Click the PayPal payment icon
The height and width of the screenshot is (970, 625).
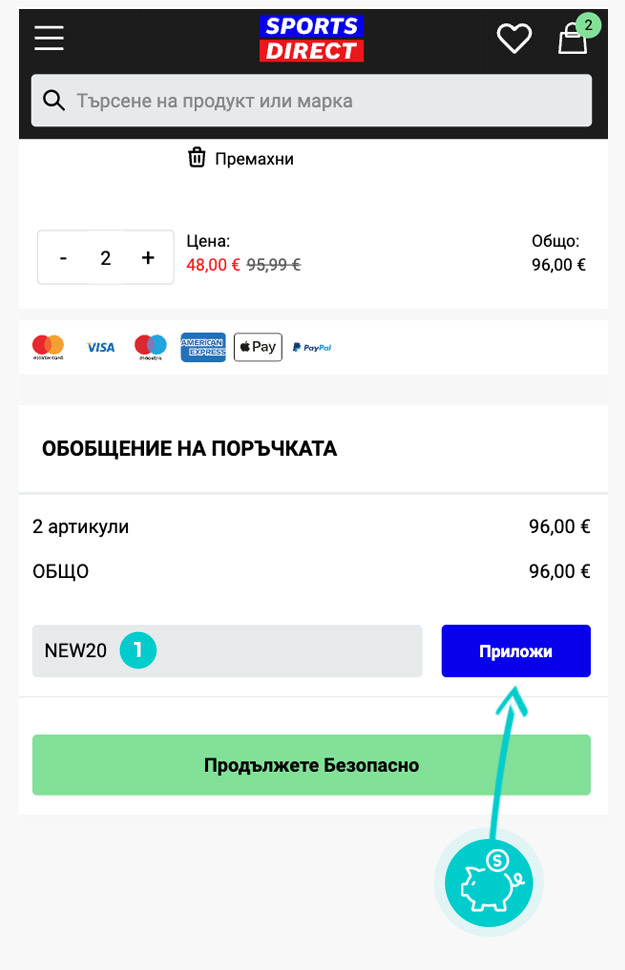(312, 347)
